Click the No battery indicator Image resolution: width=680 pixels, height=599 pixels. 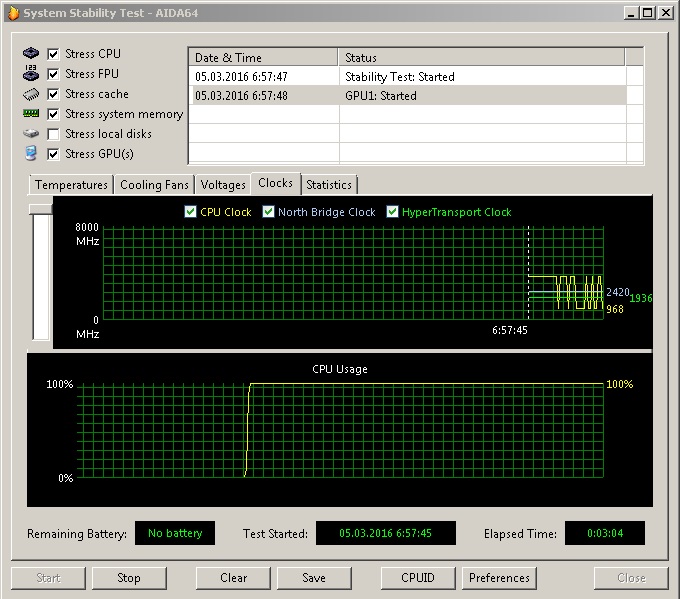(x=175, y=533)
